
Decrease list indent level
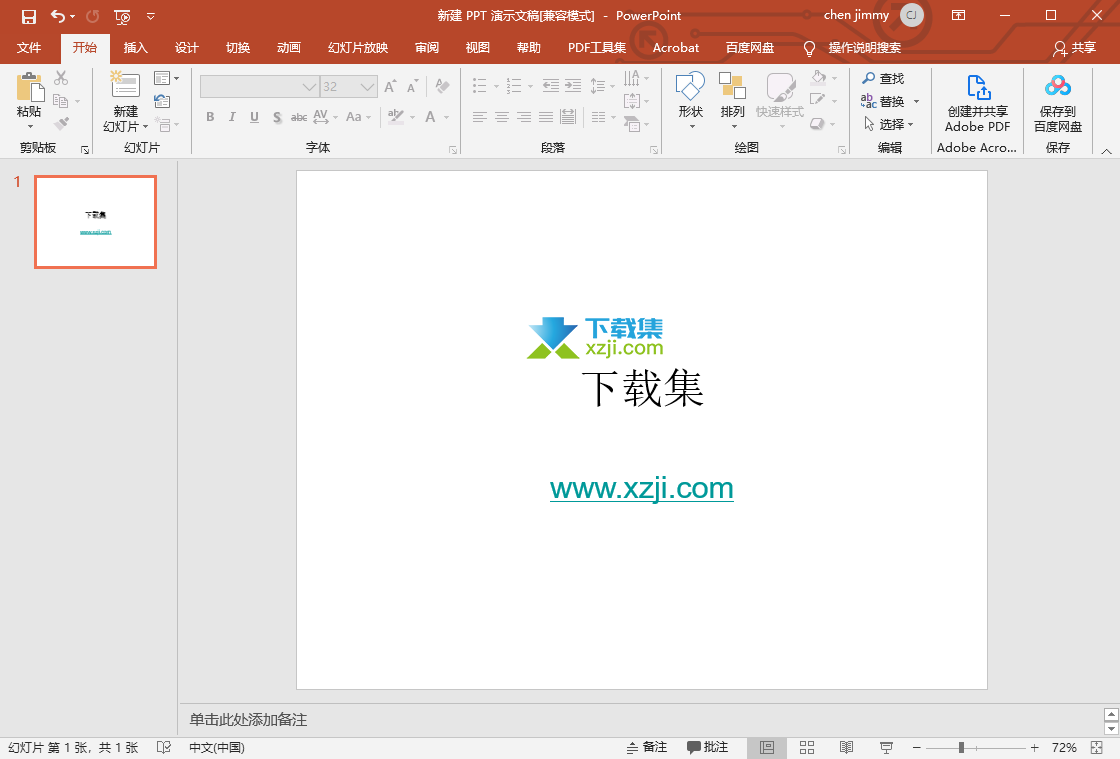[x=551, y=86]
